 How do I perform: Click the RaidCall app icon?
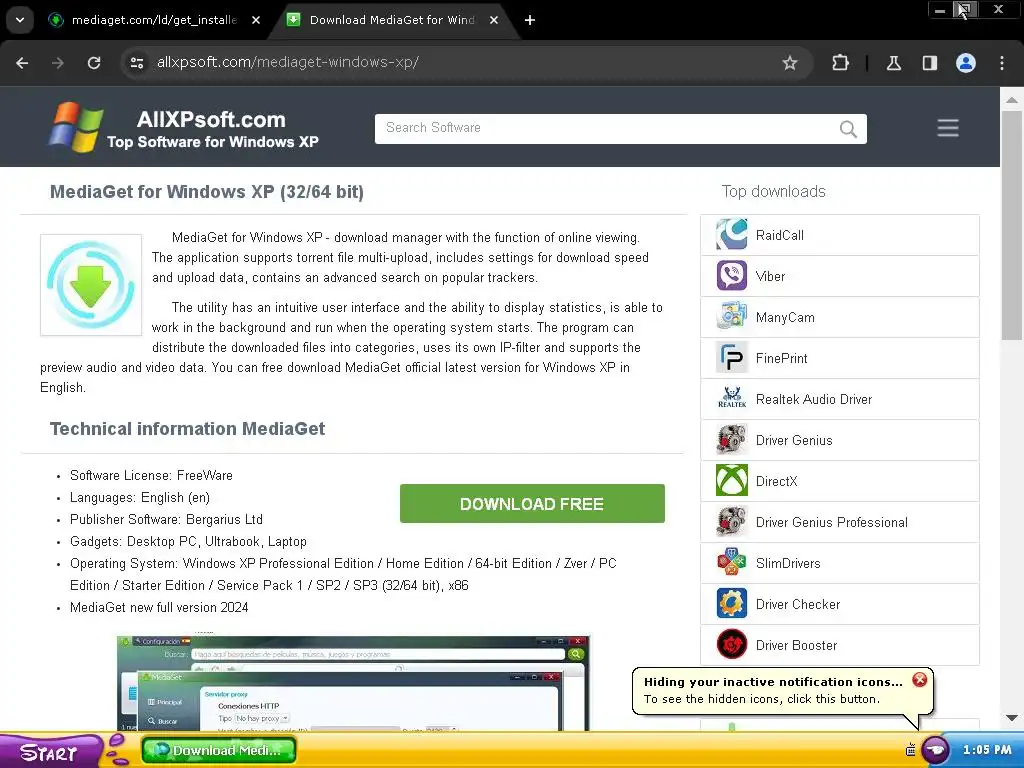[731, 234]
